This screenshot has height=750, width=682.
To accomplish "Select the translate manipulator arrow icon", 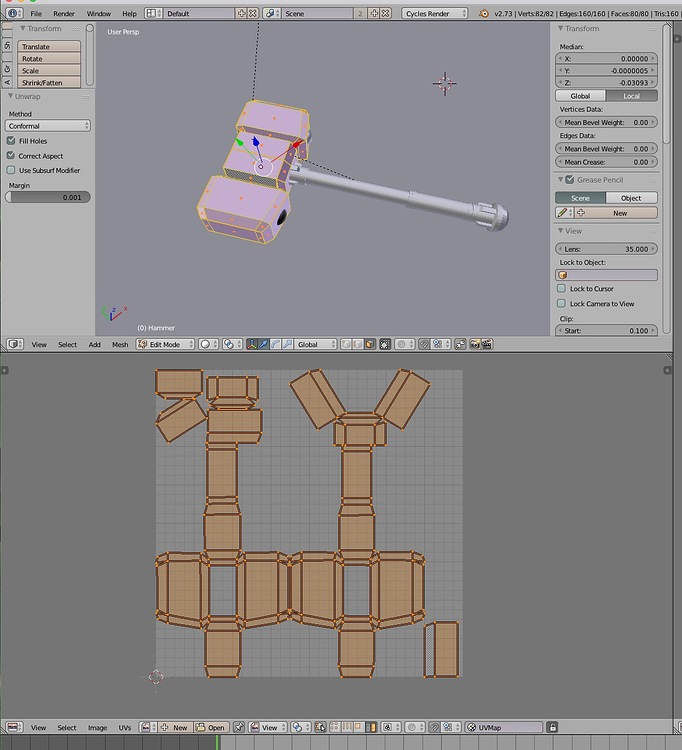I will (264, 344).
